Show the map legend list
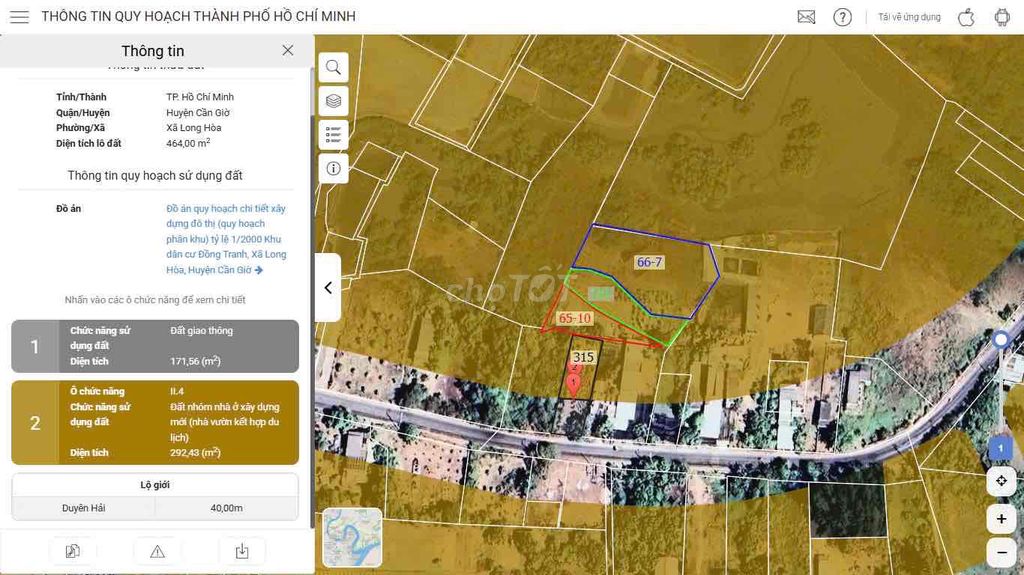The image size is (1024, 575). tap(333, 135)
